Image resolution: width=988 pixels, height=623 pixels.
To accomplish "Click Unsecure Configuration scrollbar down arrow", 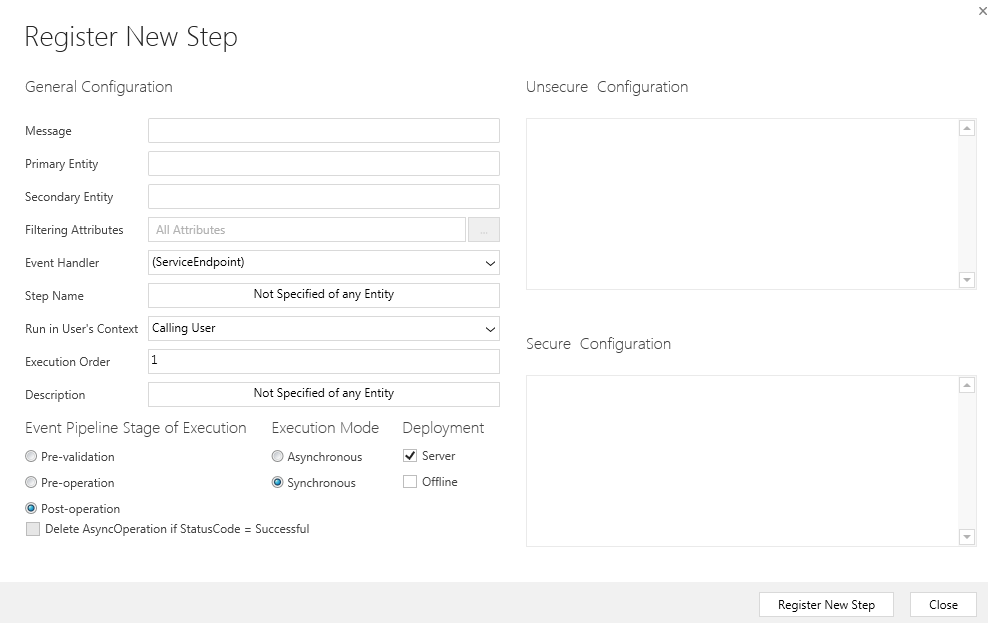I will [967, 280].
